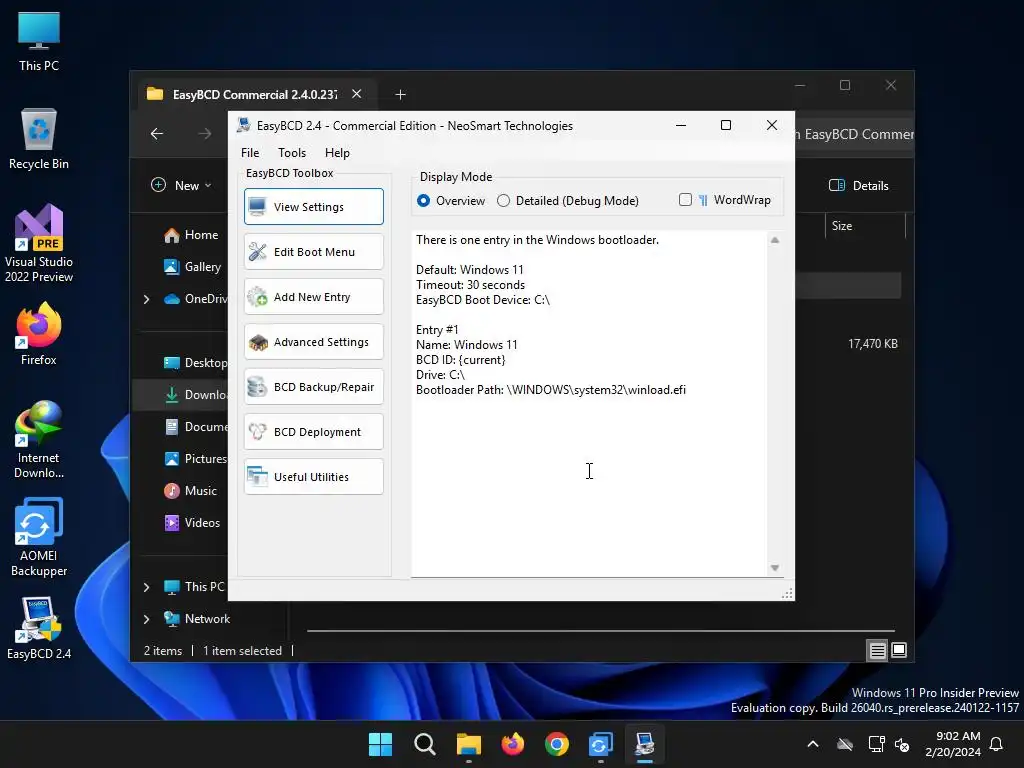
Task: Click the scroll down arrow in text pane
Action: pyautogui.click(x=775, y=568)
